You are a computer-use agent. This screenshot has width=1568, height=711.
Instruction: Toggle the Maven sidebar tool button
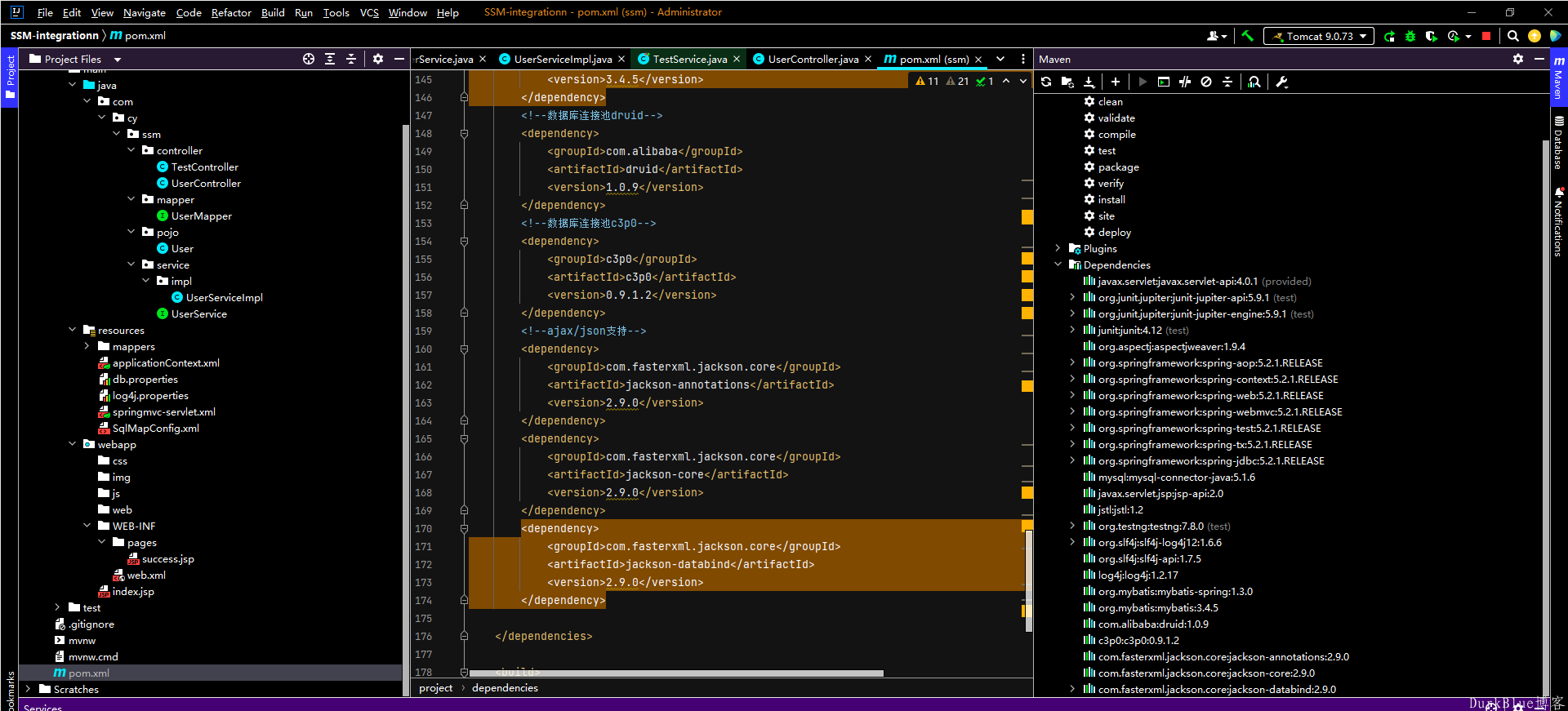click(x=1558, y=78)
